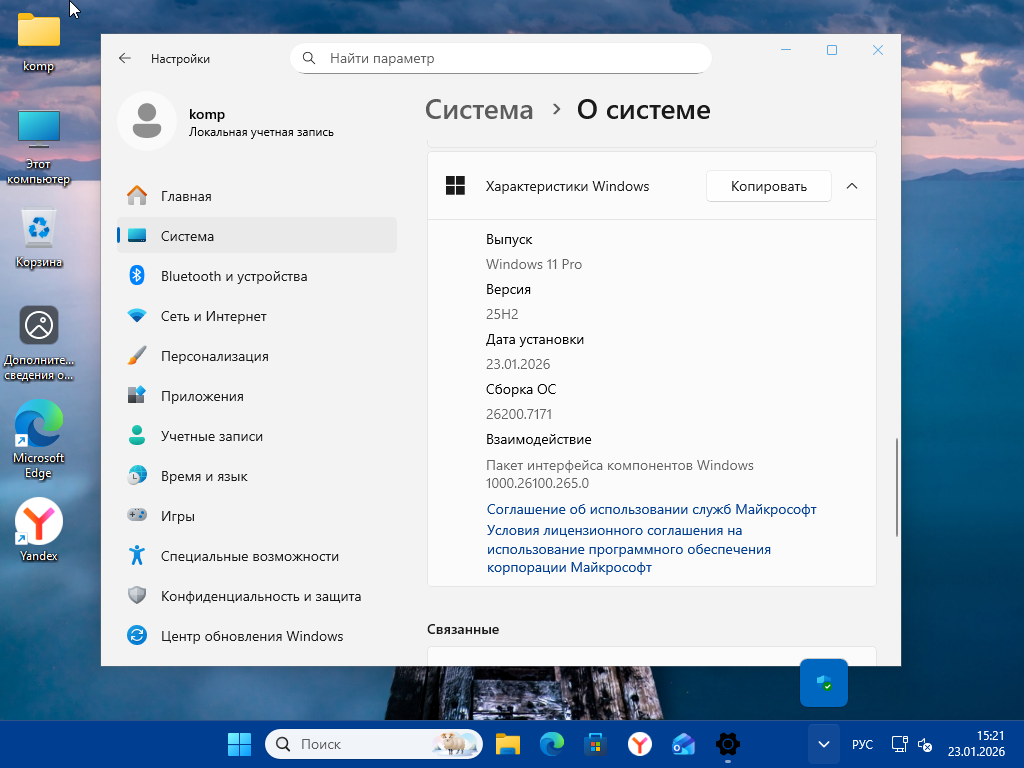Click the vertical scrollbar in Settings
Screen dimensions: 1024x768
coord(897,490)
